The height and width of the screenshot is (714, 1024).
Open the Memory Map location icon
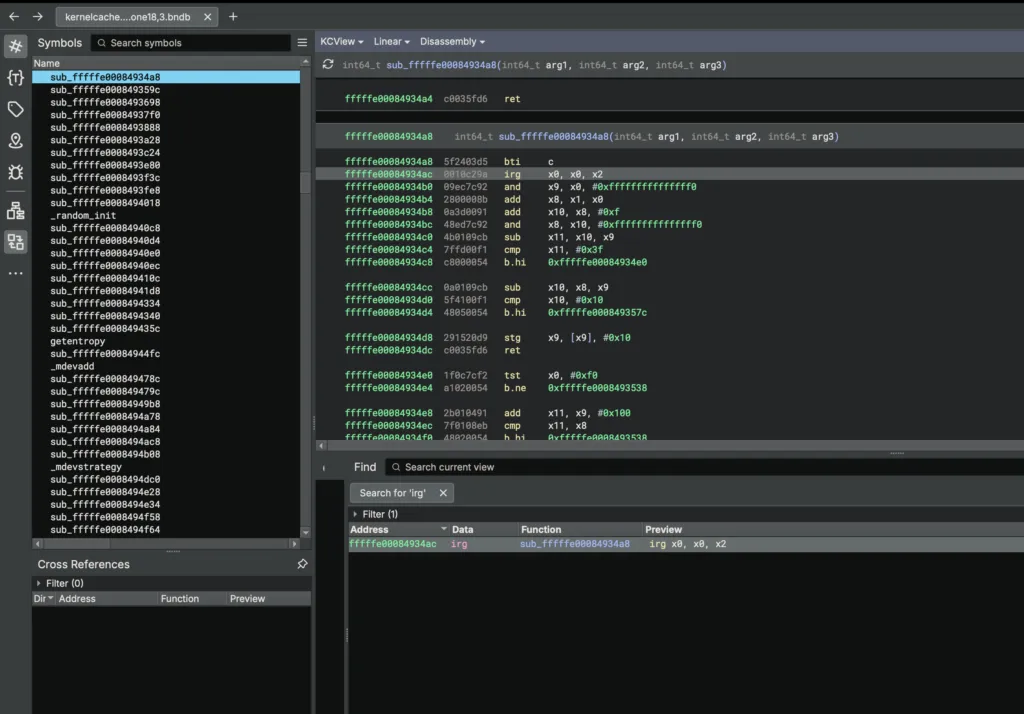(16, 140)
